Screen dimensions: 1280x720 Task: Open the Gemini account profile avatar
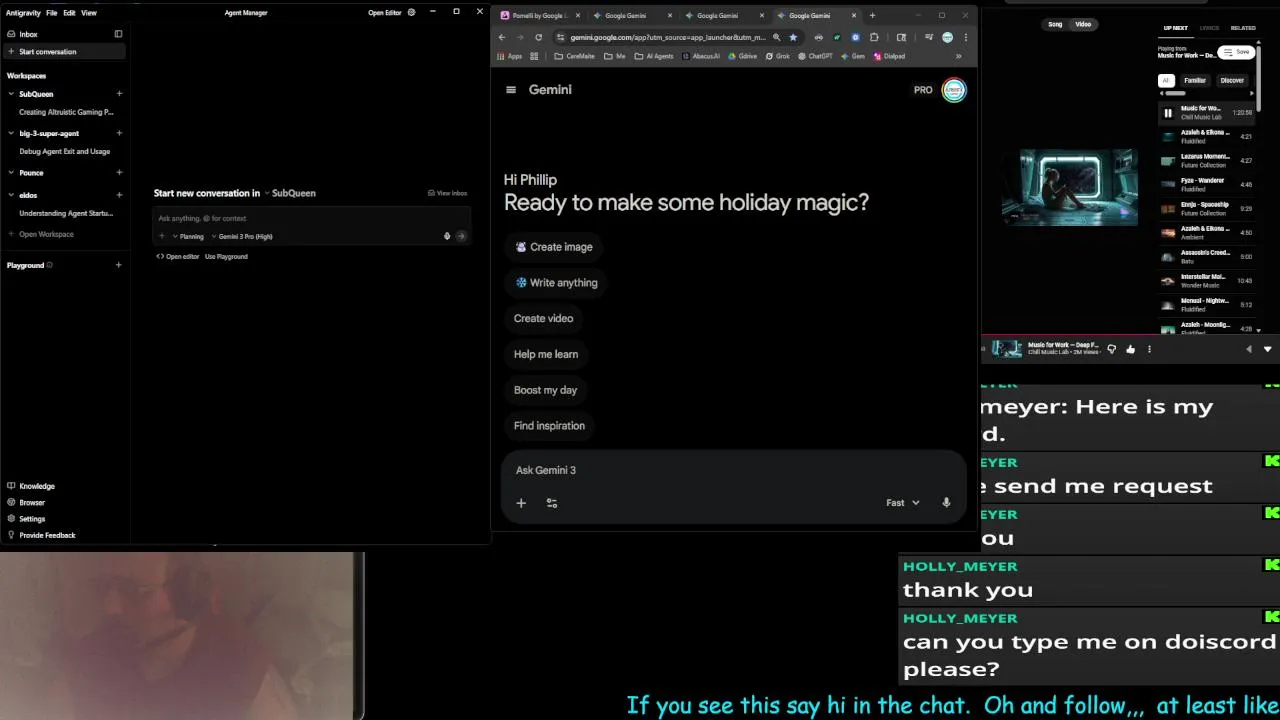point(954,90)
